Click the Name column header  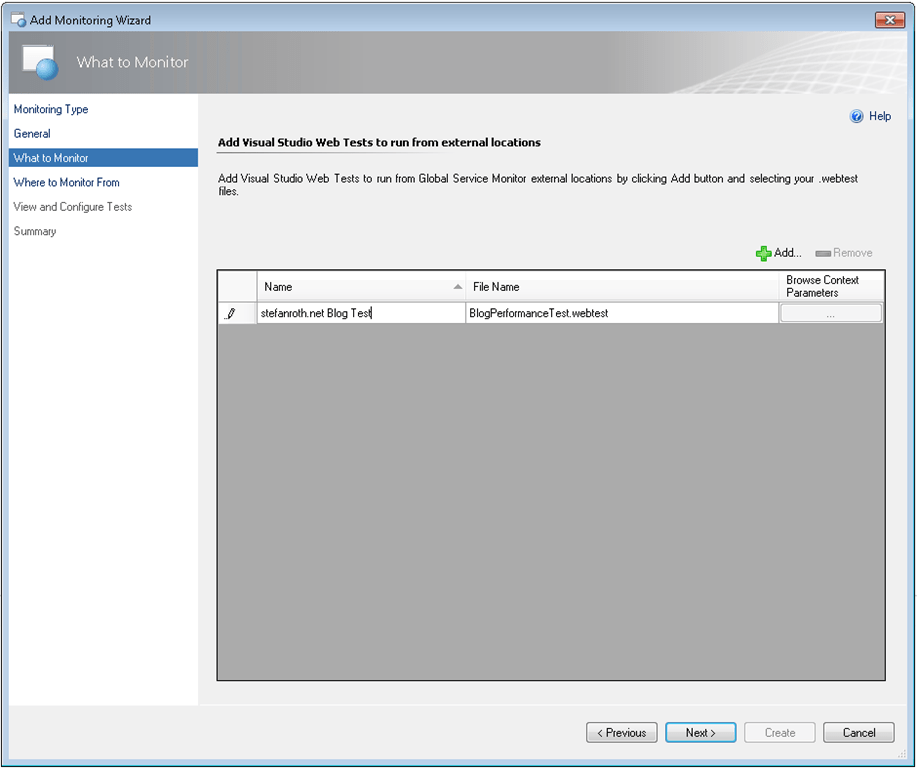pyautogui.click(x=361, y=287)
